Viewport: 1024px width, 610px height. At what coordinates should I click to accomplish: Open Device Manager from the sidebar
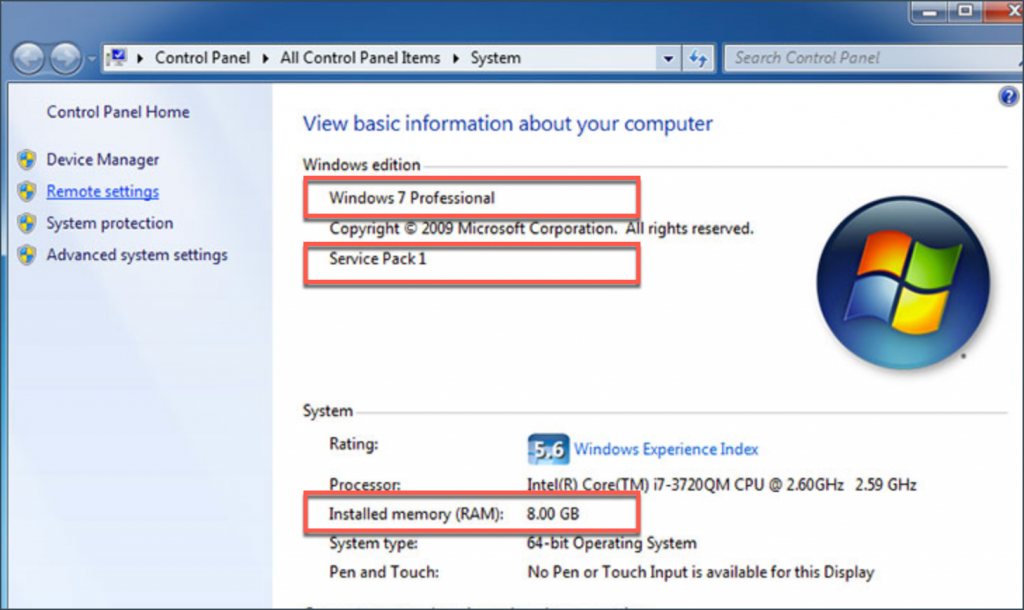point(103,159)
